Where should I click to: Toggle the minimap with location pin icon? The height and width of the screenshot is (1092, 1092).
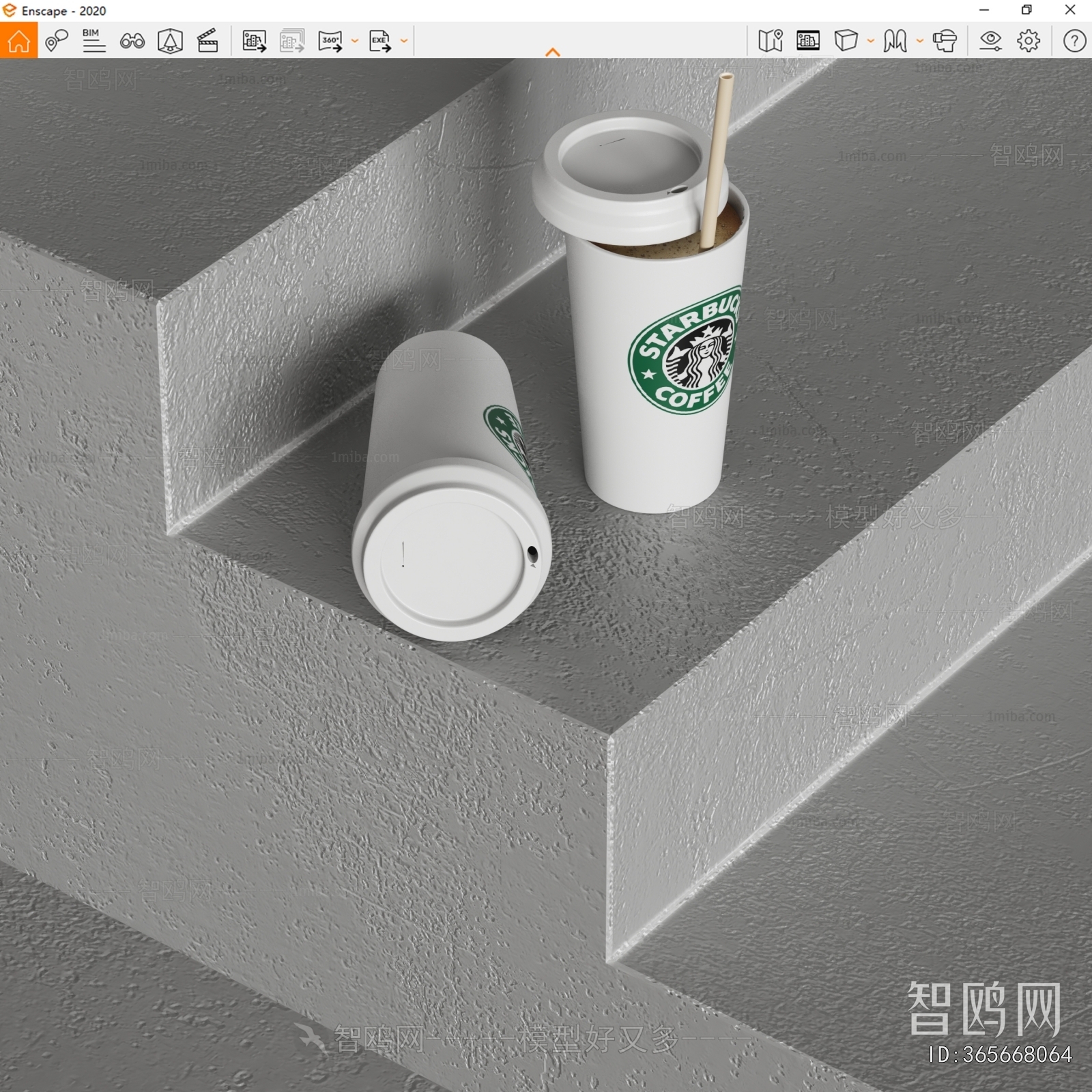click(x=770, y=40)
